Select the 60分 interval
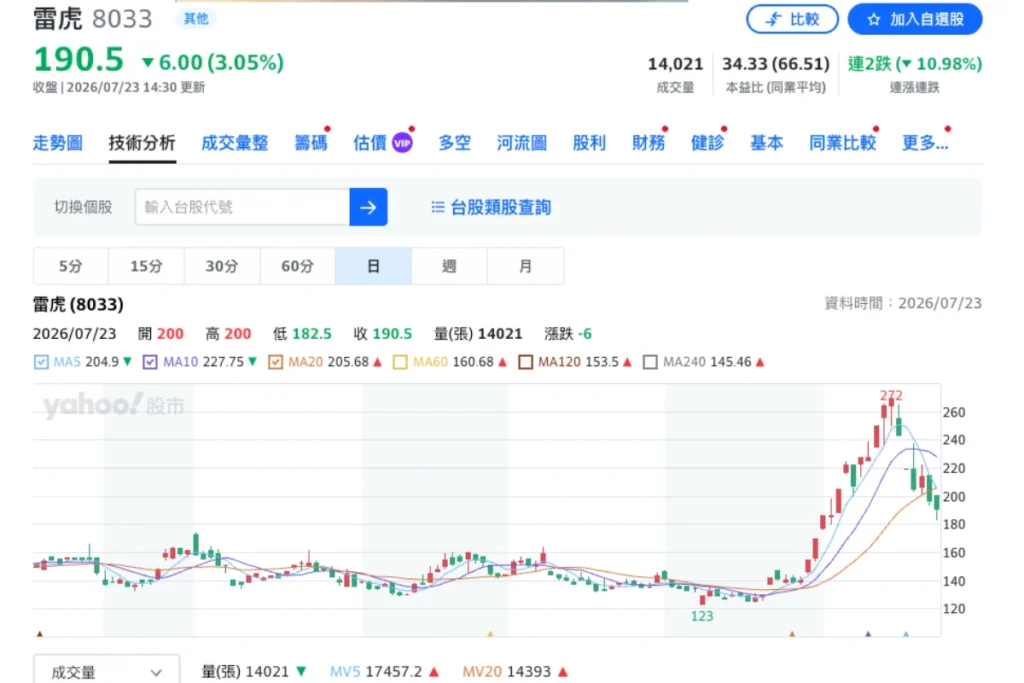Screen dimensions: 1024x683 (x=298, y=266)
